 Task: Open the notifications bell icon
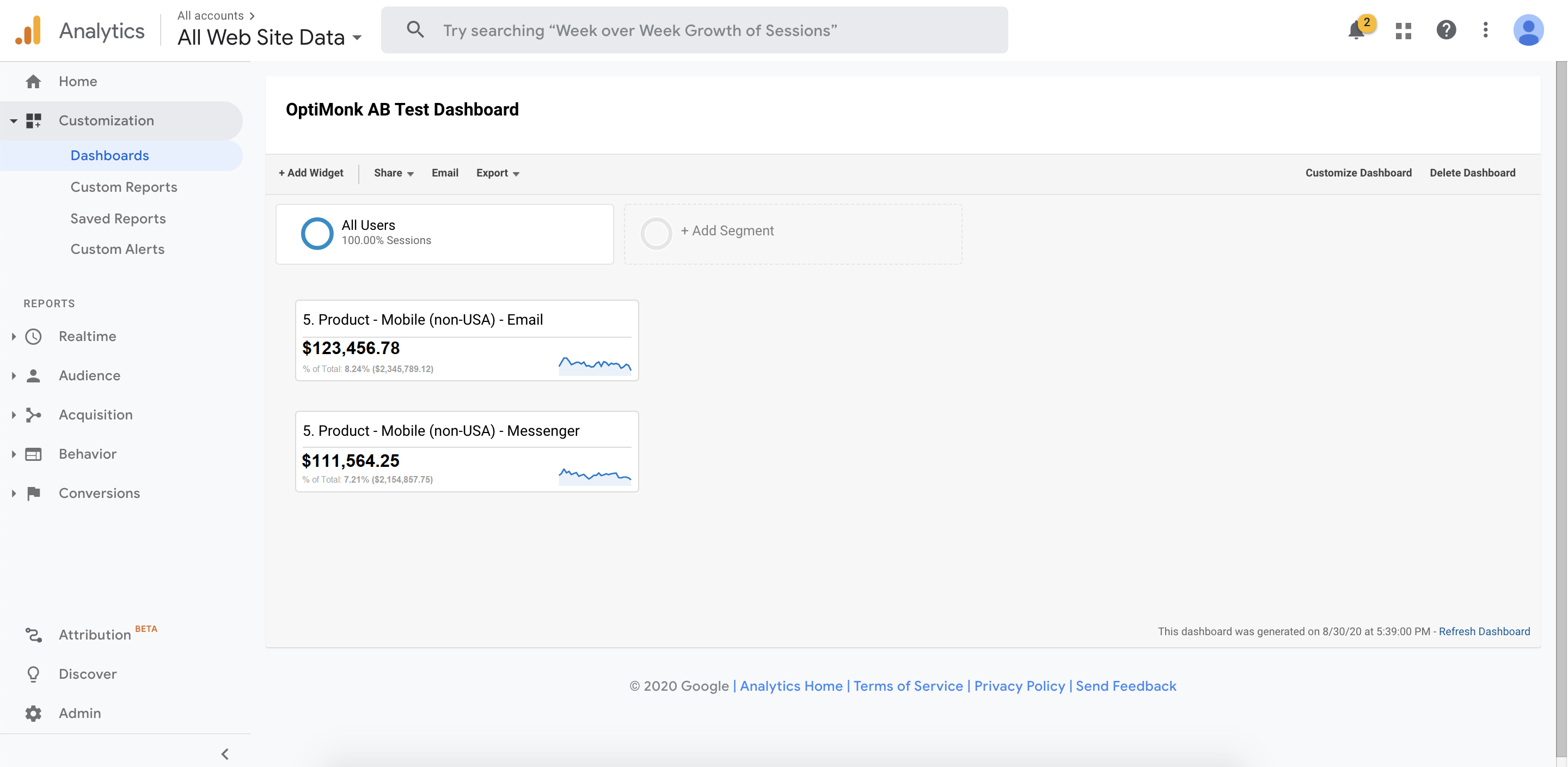pyautogui.click(x=1356, y=31)
